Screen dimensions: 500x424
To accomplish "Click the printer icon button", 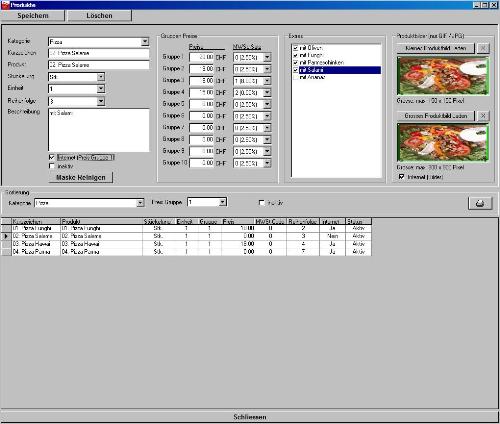I will [480, 203].
